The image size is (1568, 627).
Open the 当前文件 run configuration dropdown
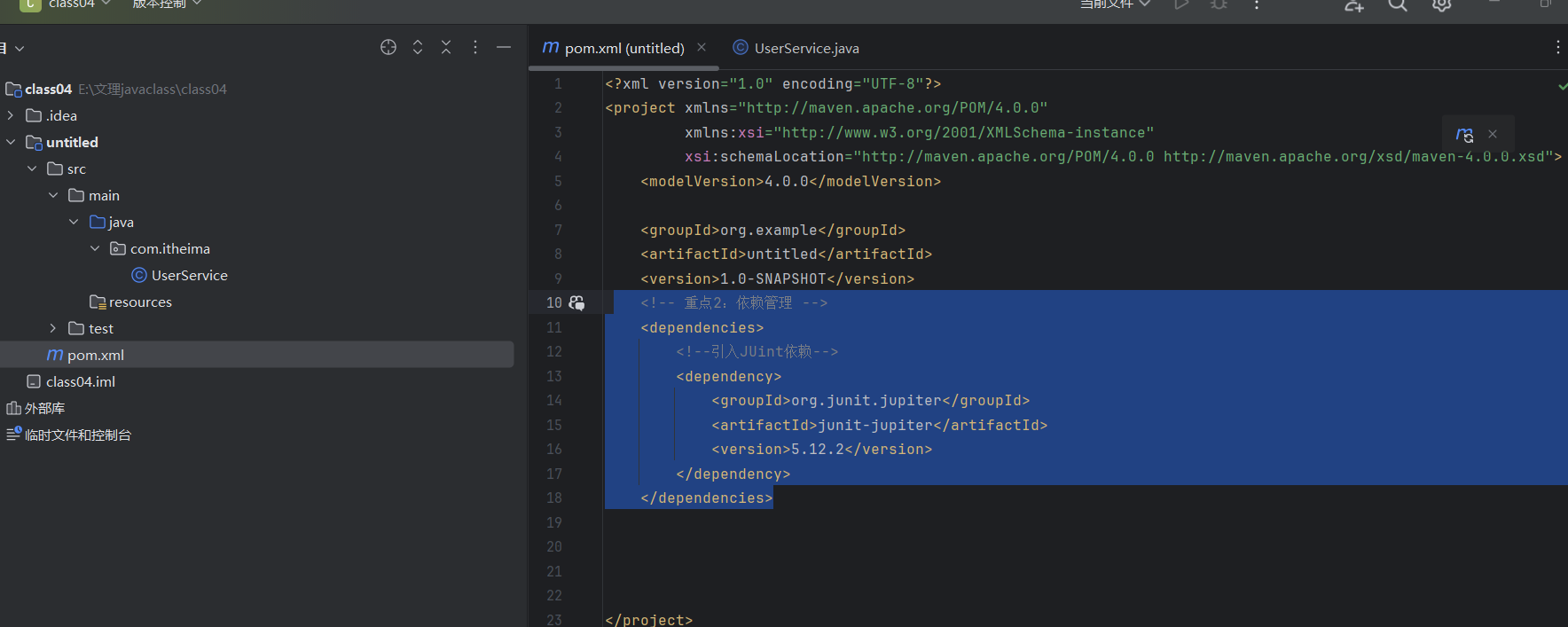[x=1115, y=4]
